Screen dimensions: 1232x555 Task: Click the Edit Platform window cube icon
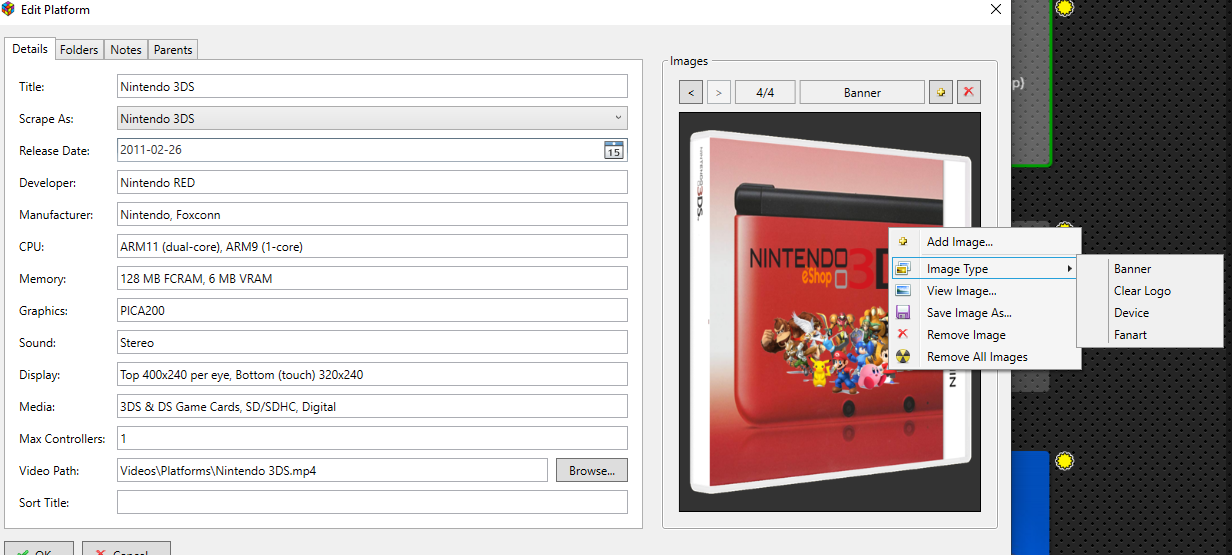pyautogui.click(x=9, y=10)
